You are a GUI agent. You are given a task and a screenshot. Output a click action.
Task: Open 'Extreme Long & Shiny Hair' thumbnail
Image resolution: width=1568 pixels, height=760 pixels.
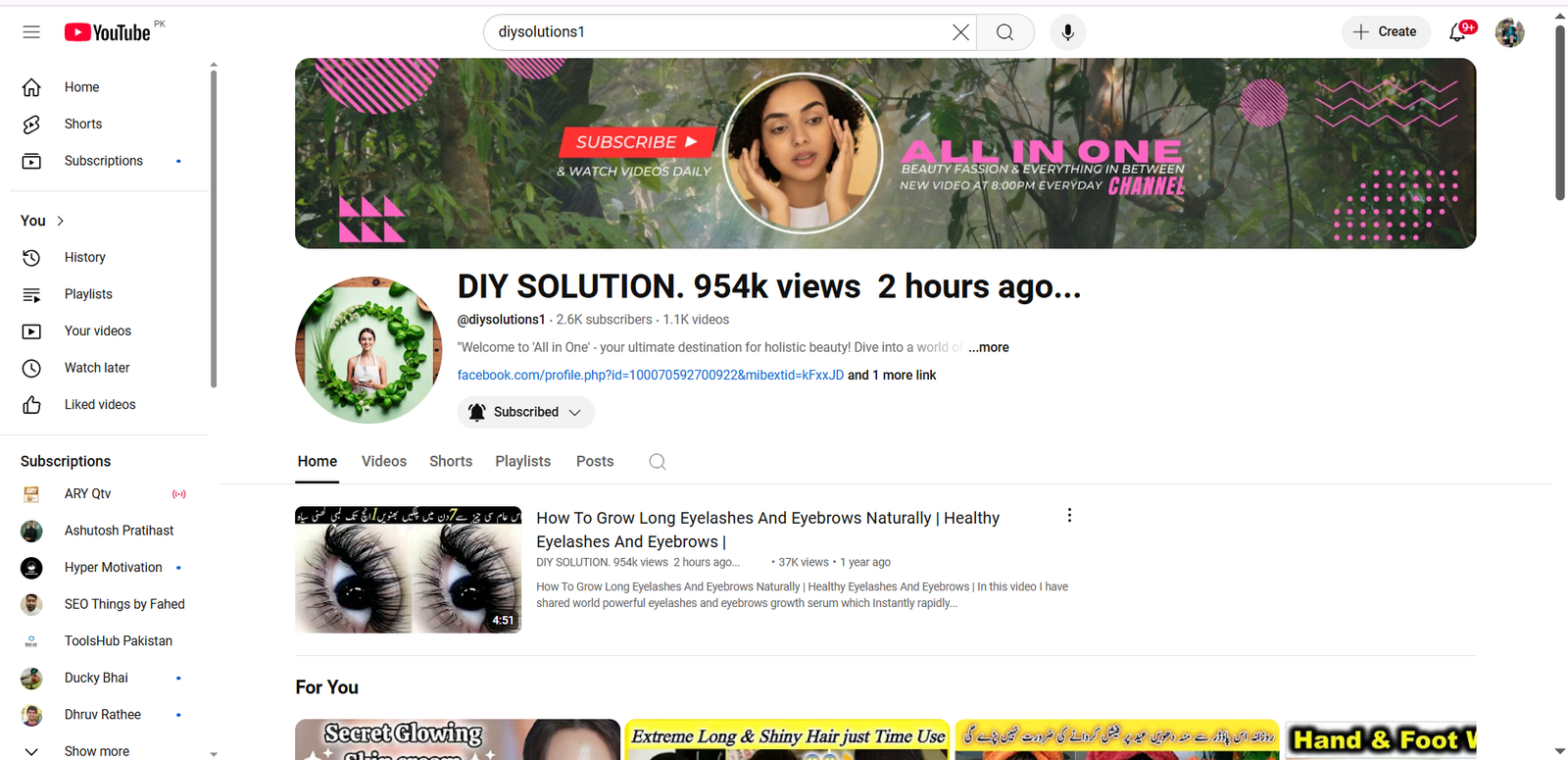[x=788, y=739]
